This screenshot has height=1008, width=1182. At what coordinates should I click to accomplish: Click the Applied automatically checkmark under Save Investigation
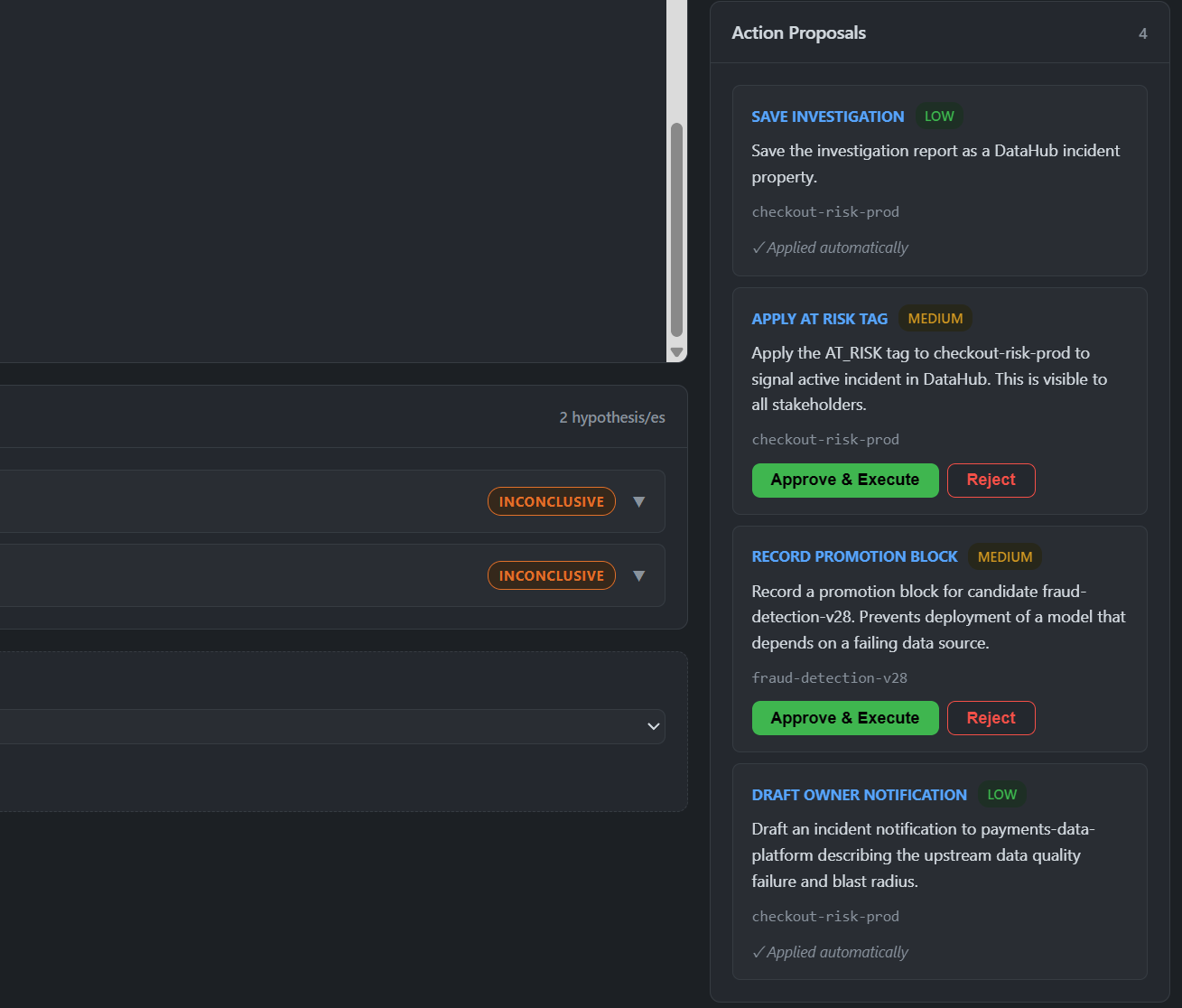point(759,247)
